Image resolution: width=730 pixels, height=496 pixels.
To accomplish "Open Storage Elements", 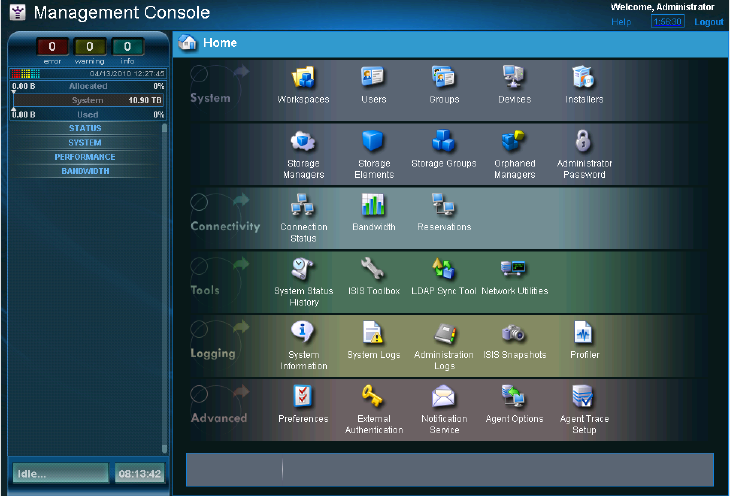I will click(373, 142).
